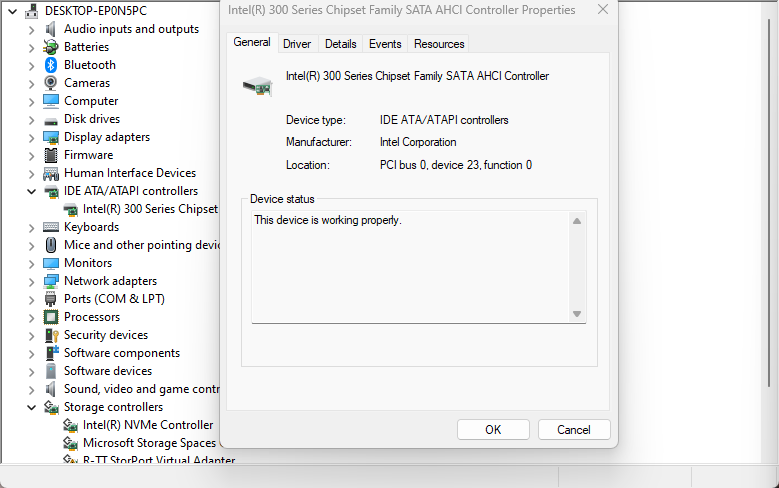Viewport: 779px width, 488px height.
Task: Select the Cameras tree item label
Action: click(87, 83)
